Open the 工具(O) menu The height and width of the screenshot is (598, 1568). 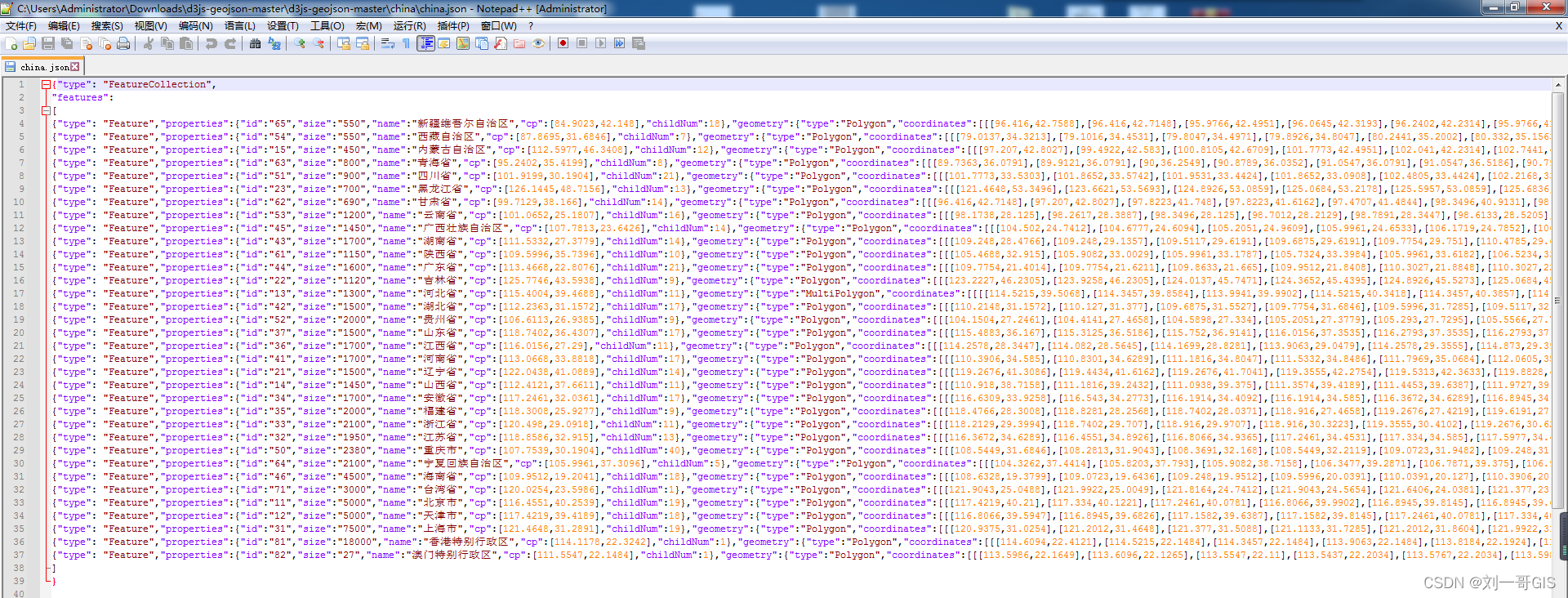[327, 26]
